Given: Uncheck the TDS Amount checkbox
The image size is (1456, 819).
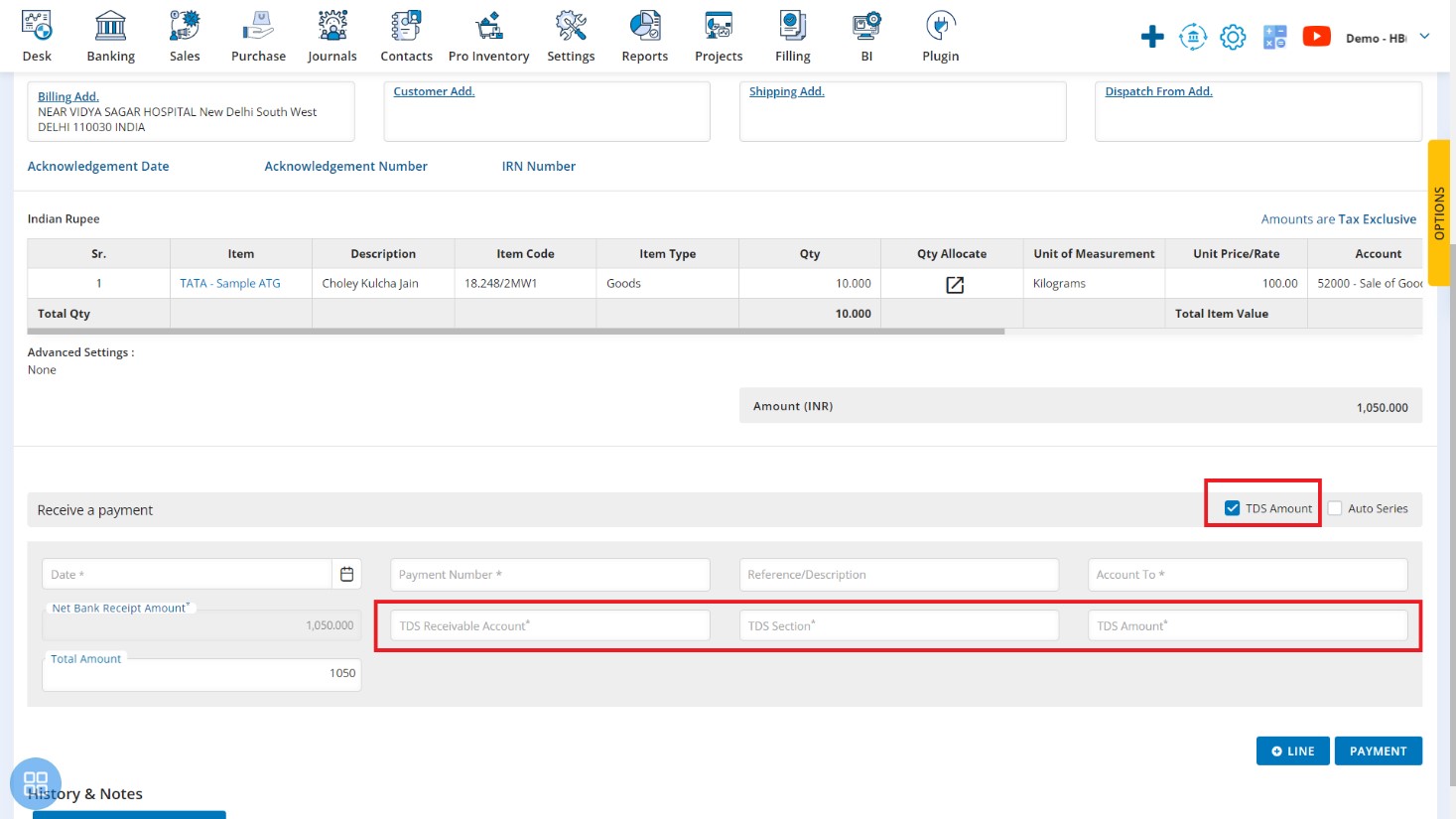Looking at the screenshot, I should tap(1232, 508).
